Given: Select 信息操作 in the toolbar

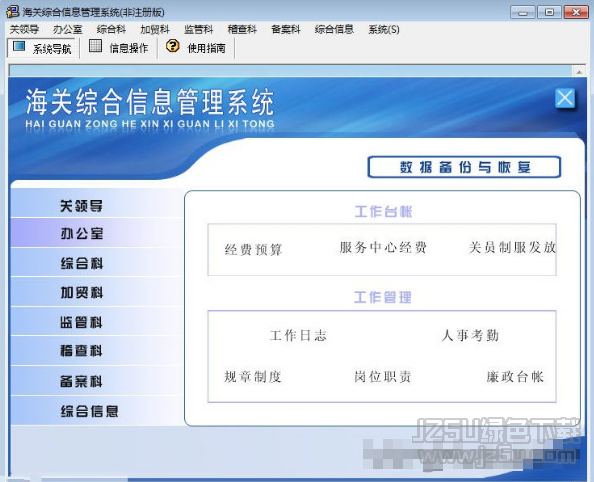Looking at the screenshot, I should (118, 48).
